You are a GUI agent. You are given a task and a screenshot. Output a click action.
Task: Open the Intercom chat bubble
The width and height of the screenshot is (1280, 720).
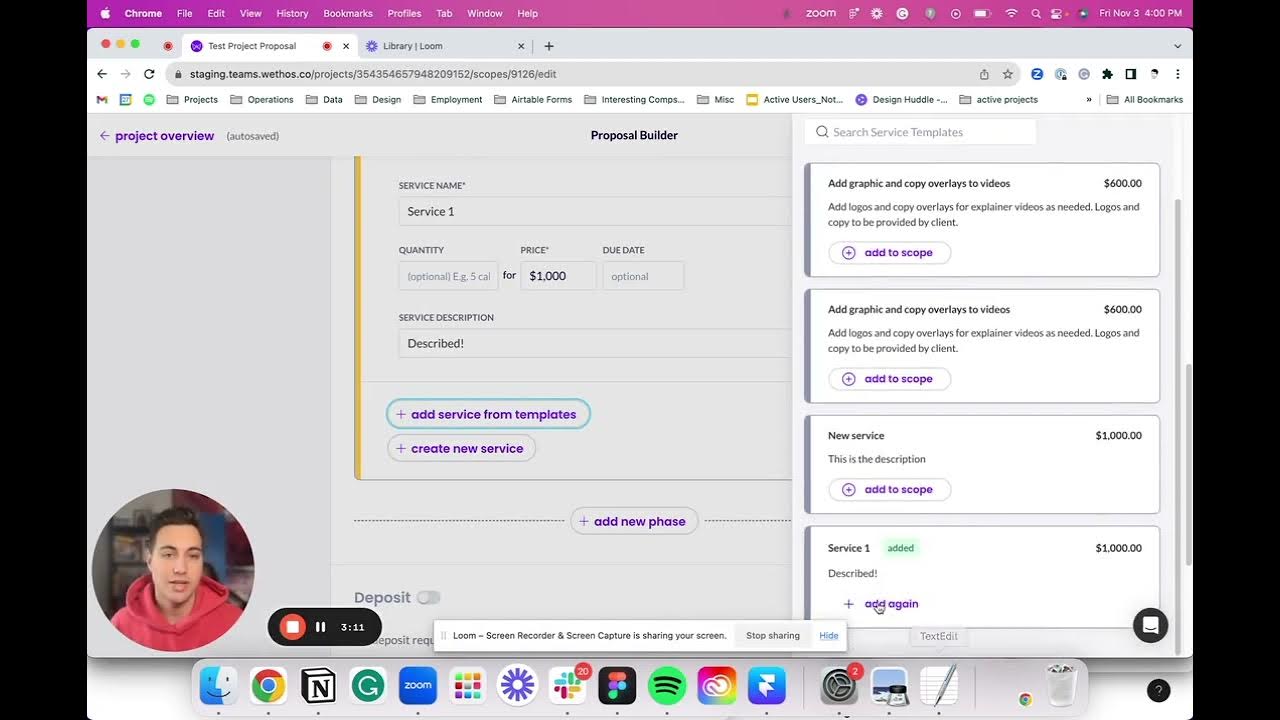(x=1150, y=625)
